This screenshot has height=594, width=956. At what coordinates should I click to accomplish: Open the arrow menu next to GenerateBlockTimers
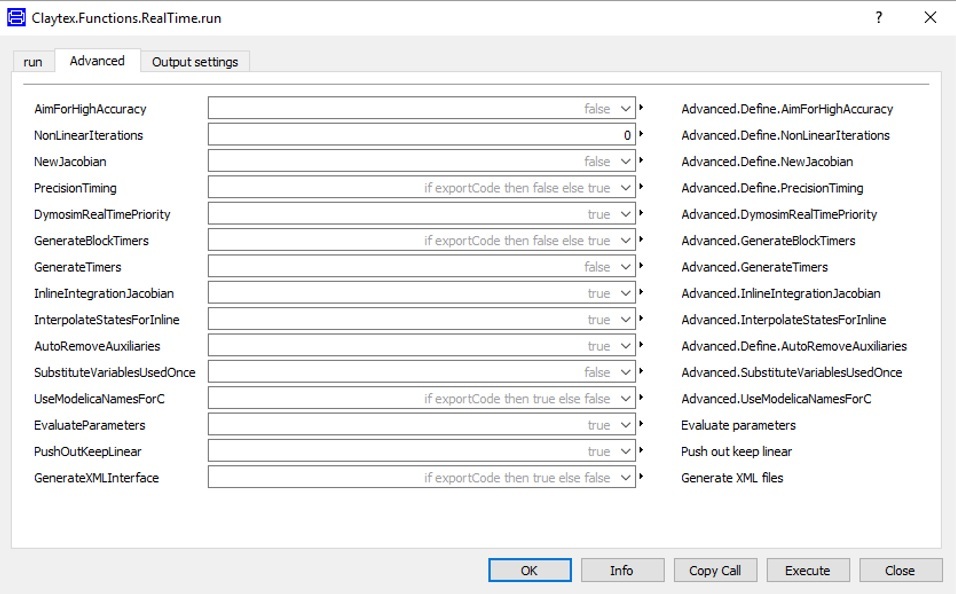pos(641,240)
